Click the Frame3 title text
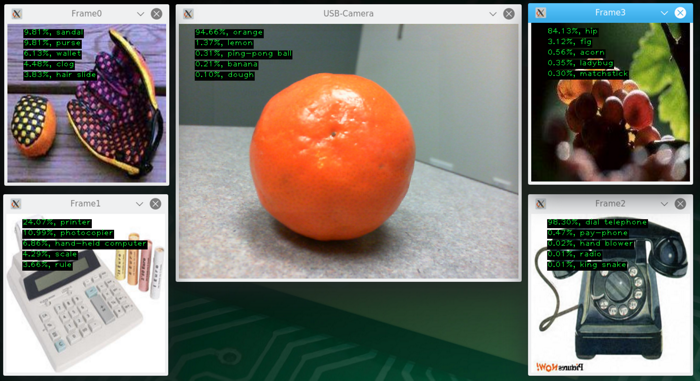The image size is (700, 381). (610, 13)
